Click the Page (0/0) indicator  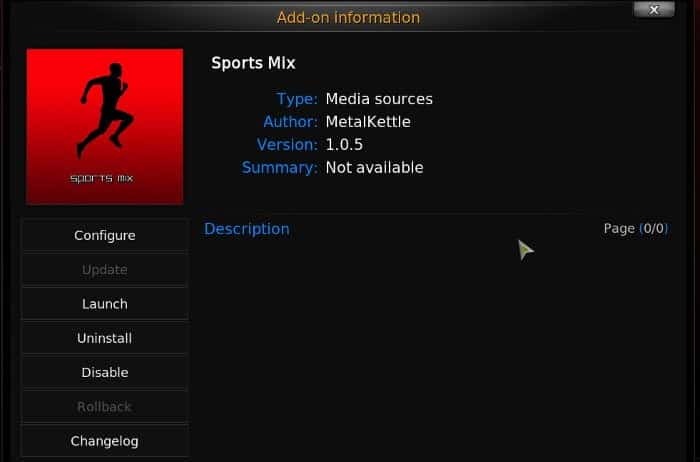click(636, 229)
